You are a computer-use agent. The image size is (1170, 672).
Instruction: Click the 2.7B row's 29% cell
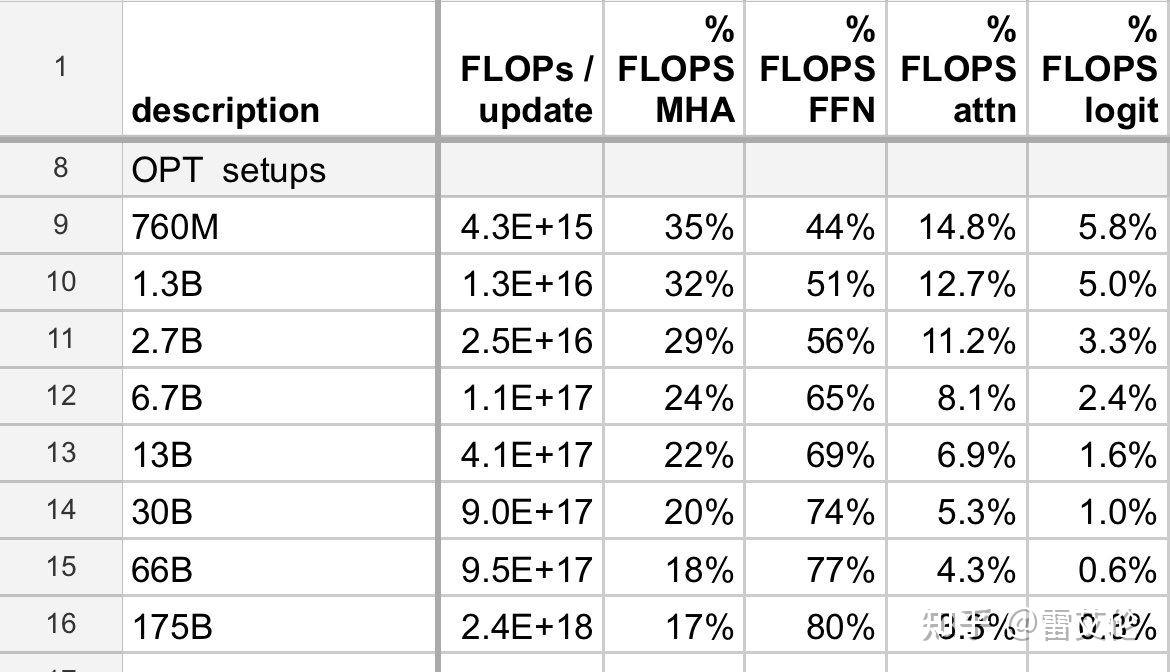coord(674,341)
